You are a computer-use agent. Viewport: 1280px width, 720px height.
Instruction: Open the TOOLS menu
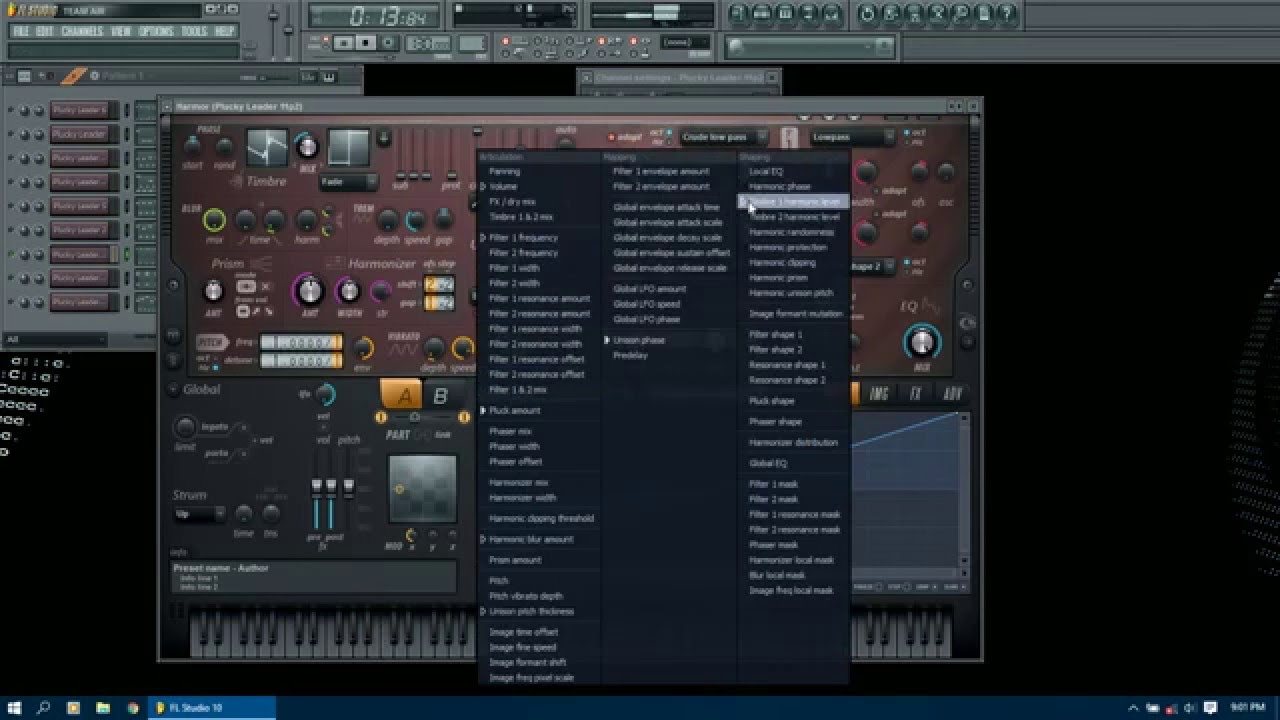point(194,31)
